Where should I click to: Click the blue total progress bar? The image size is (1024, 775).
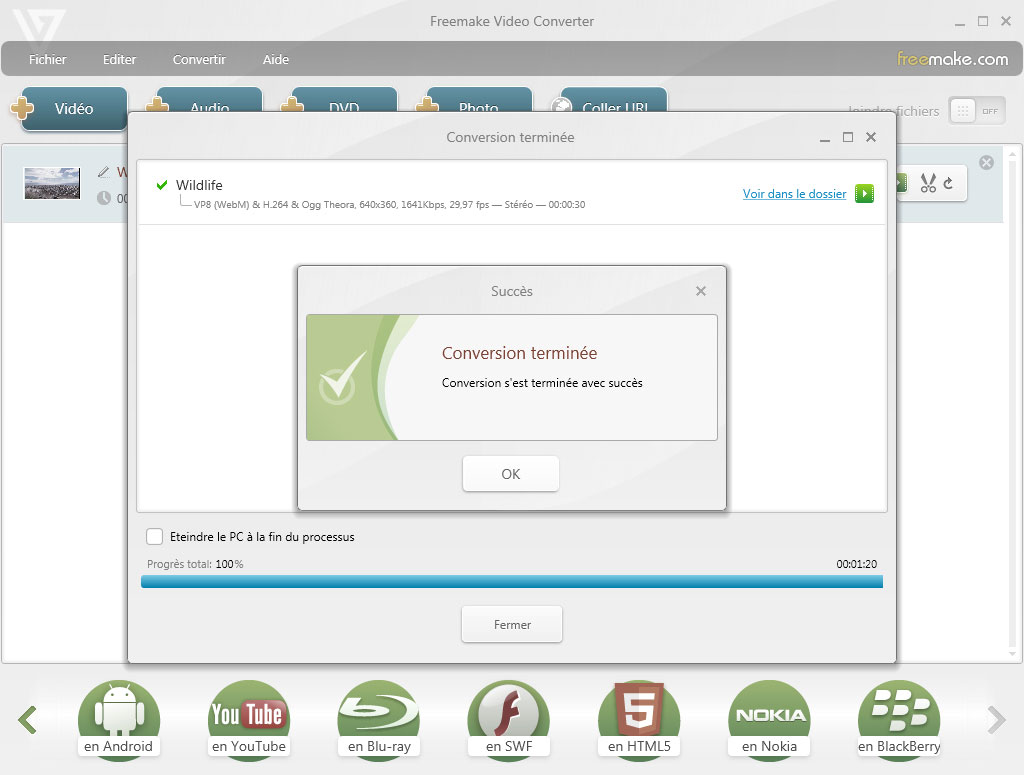pos(511,581)
